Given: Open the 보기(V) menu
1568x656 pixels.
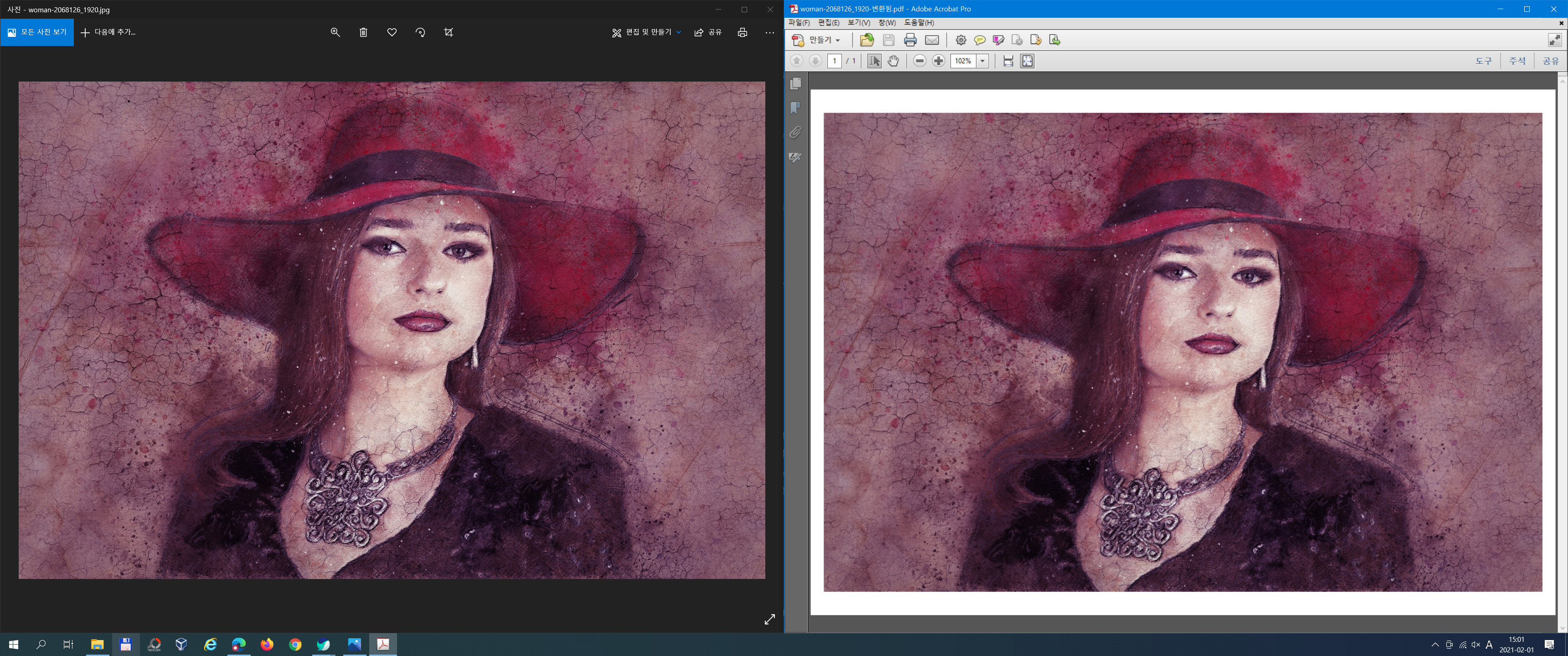Looking at the screenshot, I should pyautogui.click(x=858, y=22).
